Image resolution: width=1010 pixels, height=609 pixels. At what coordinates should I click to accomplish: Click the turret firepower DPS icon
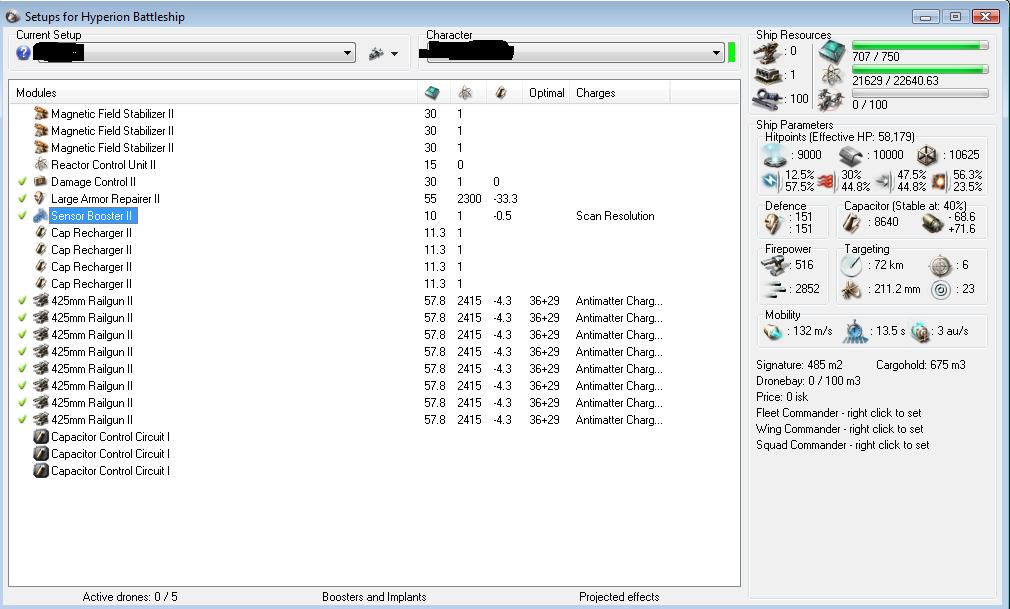point(775,265)
